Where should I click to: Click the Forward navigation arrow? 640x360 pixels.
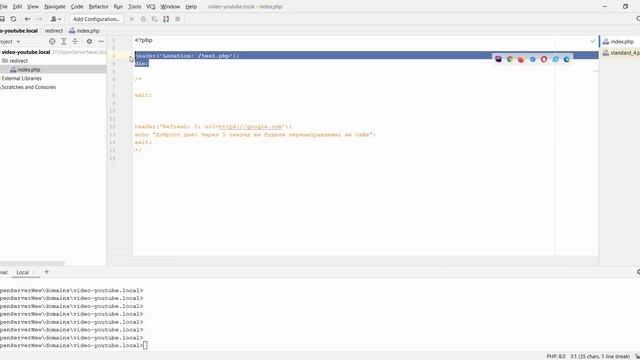39,19
